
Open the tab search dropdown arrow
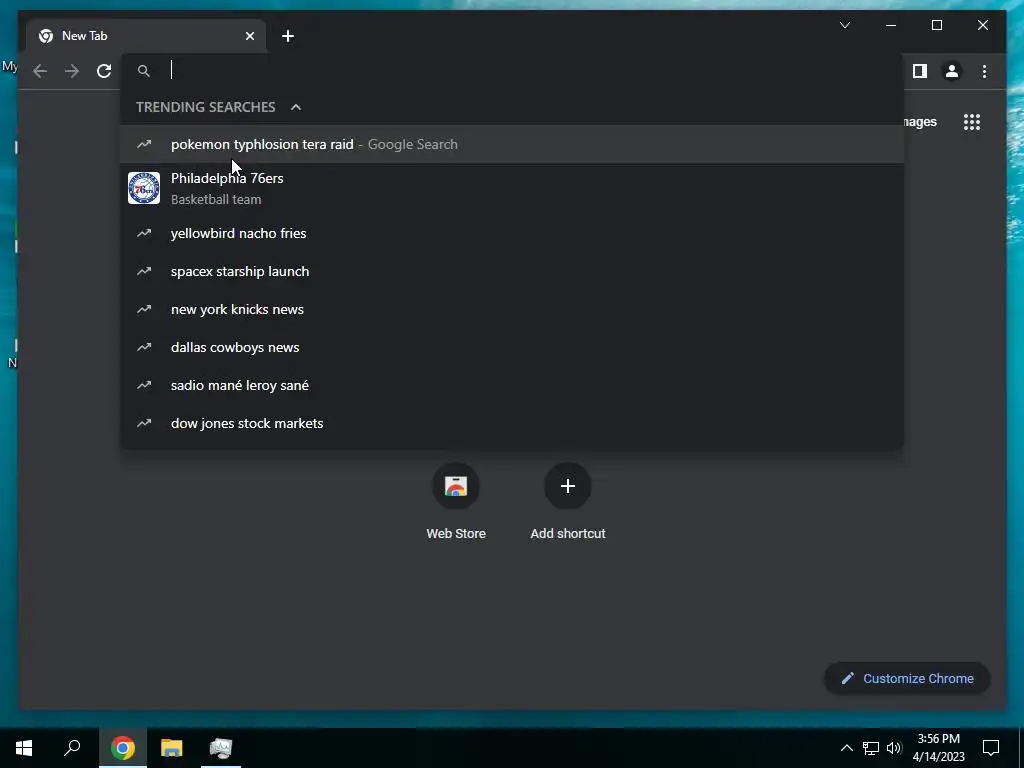(x=844, y=25)
